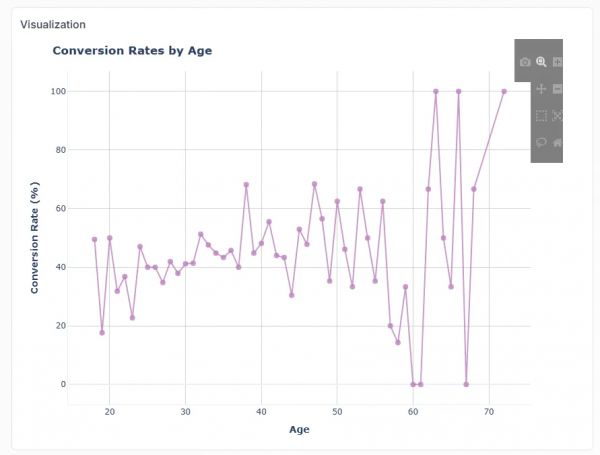
Task: Enable the Lasso Select tool
Action: point(541,143)
